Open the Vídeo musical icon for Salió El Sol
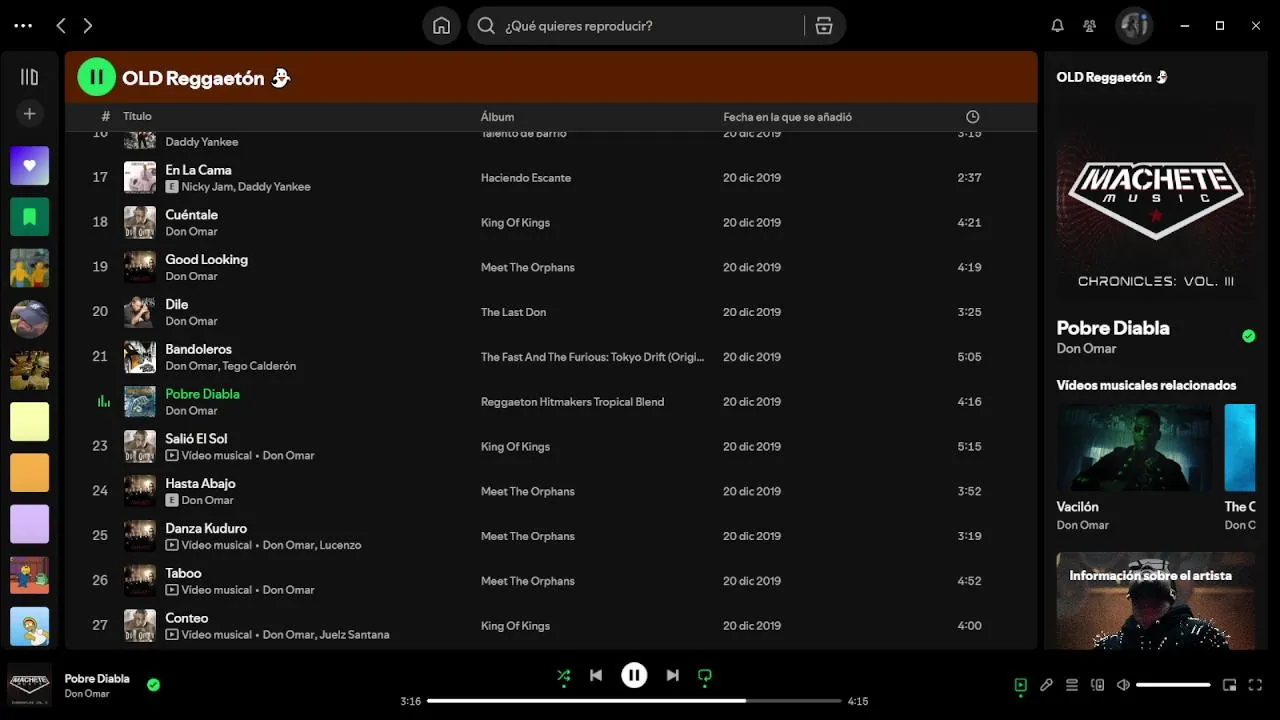Viewport: 1280px width, 720px height. [x=172, y=455]
